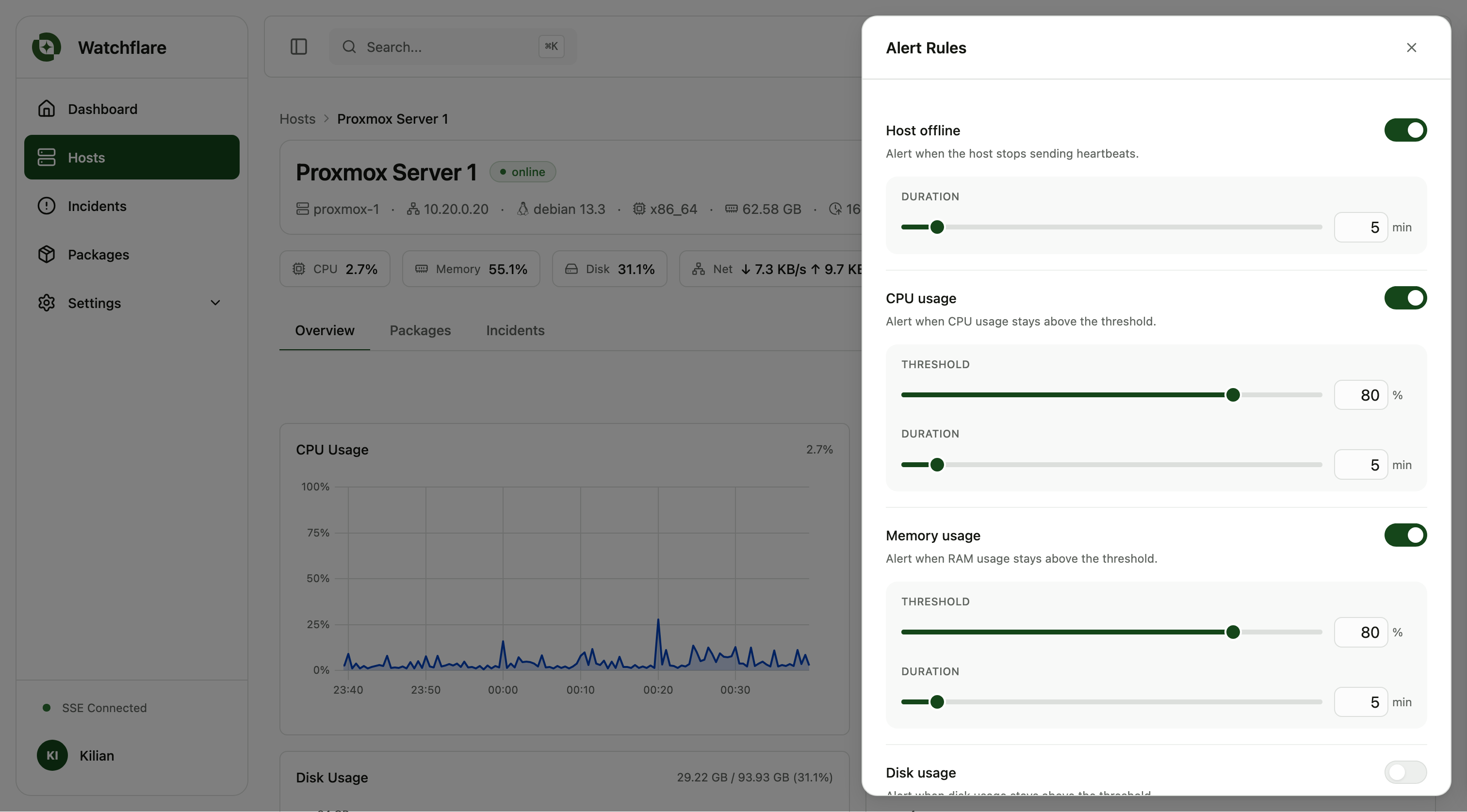This screenshot has height=812, width=1467.
Task: Click the Memory icon in stats
Action: point(422,269)
